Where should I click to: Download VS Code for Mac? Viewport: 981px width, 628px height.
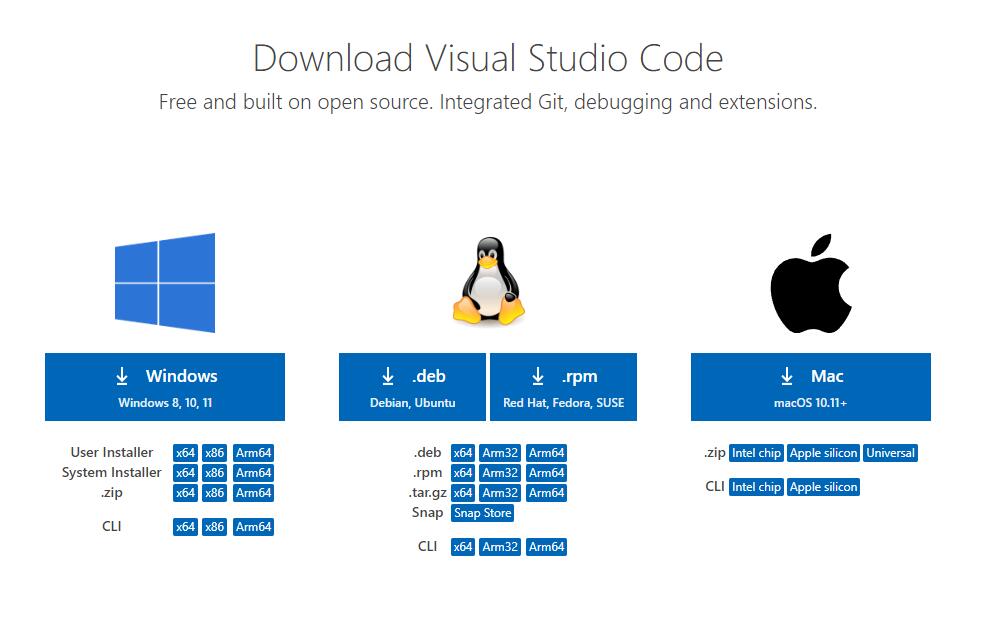pos(811,387)
